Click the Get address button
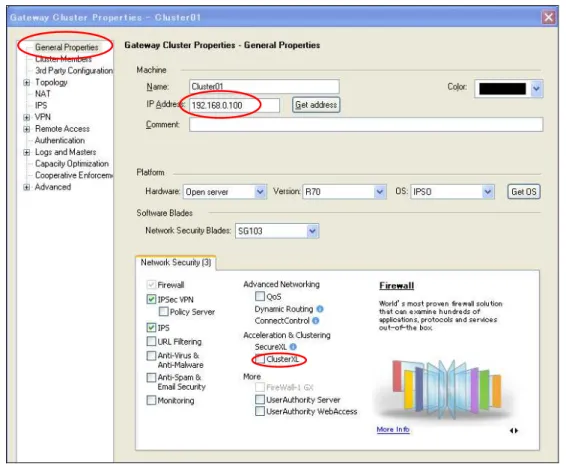566x466 pixels. tap(316, 105)
